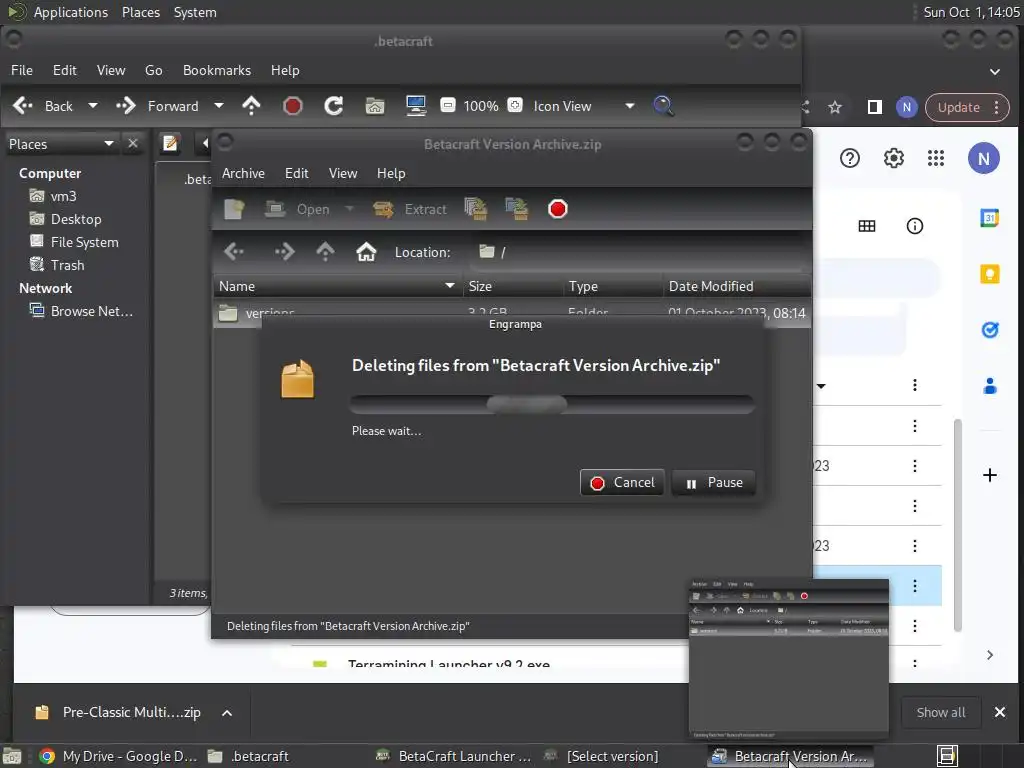Screen dimensions: 1024x768
Task: Open Applications menu in top panel
Action: (71, 12)
